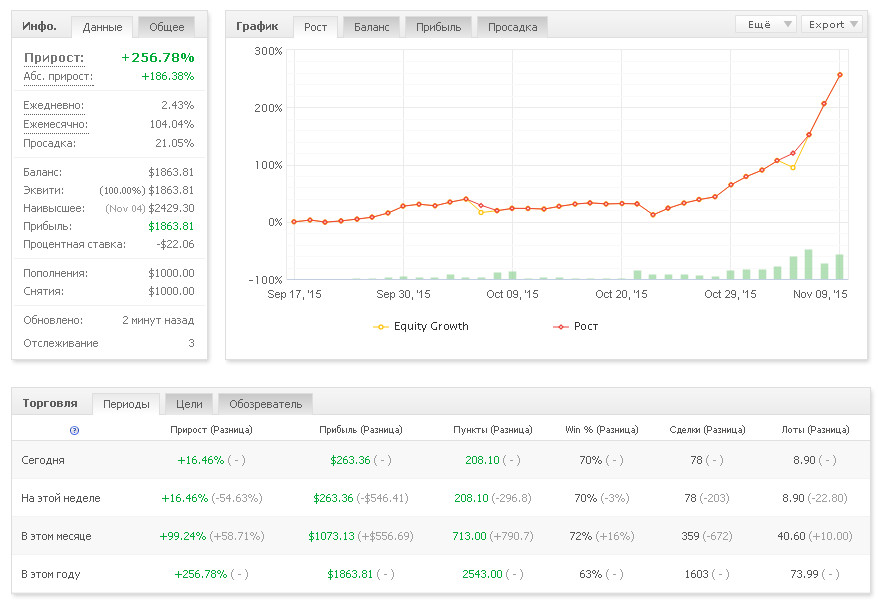879x605 pixels.
Task: Click the 1603 yearly trades cell
Action: pyautogui.click(x=696, y=574)
